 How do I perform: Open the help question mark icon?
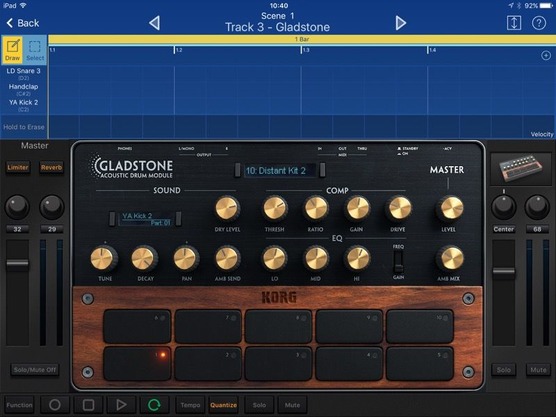pos(539,23)
